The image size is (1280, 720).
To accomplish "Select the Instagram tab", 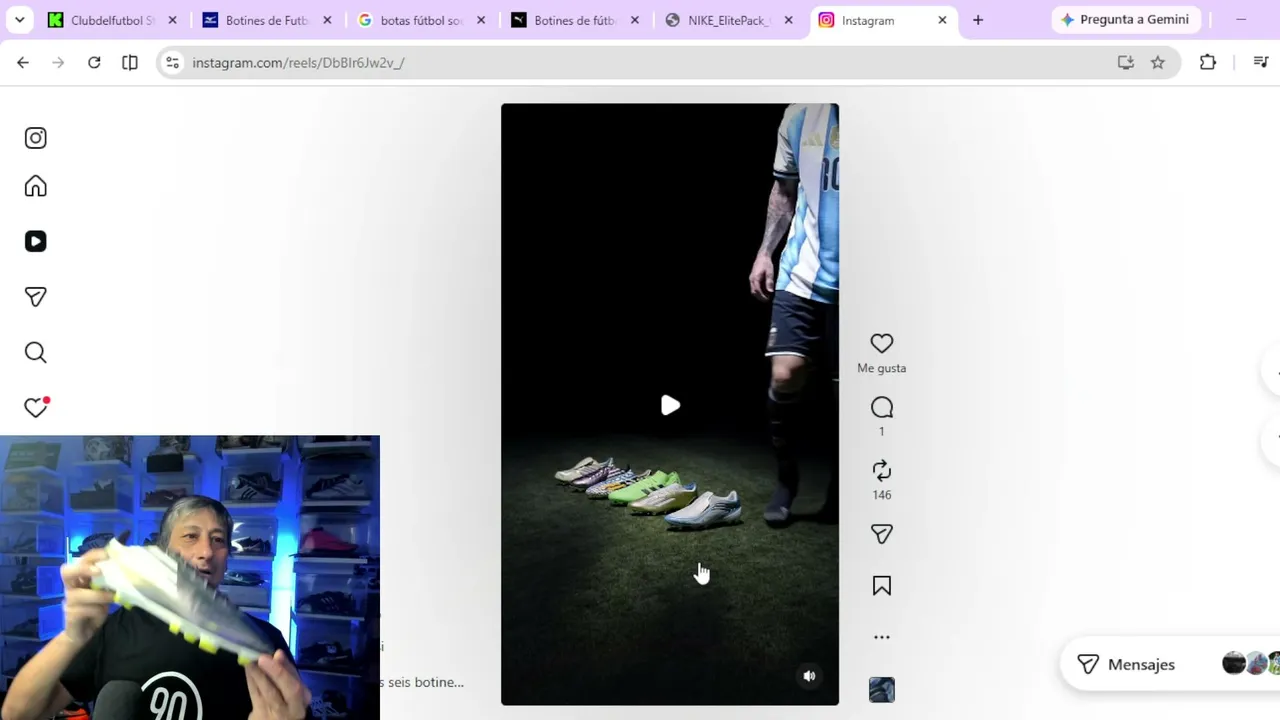I will point(883,20).
